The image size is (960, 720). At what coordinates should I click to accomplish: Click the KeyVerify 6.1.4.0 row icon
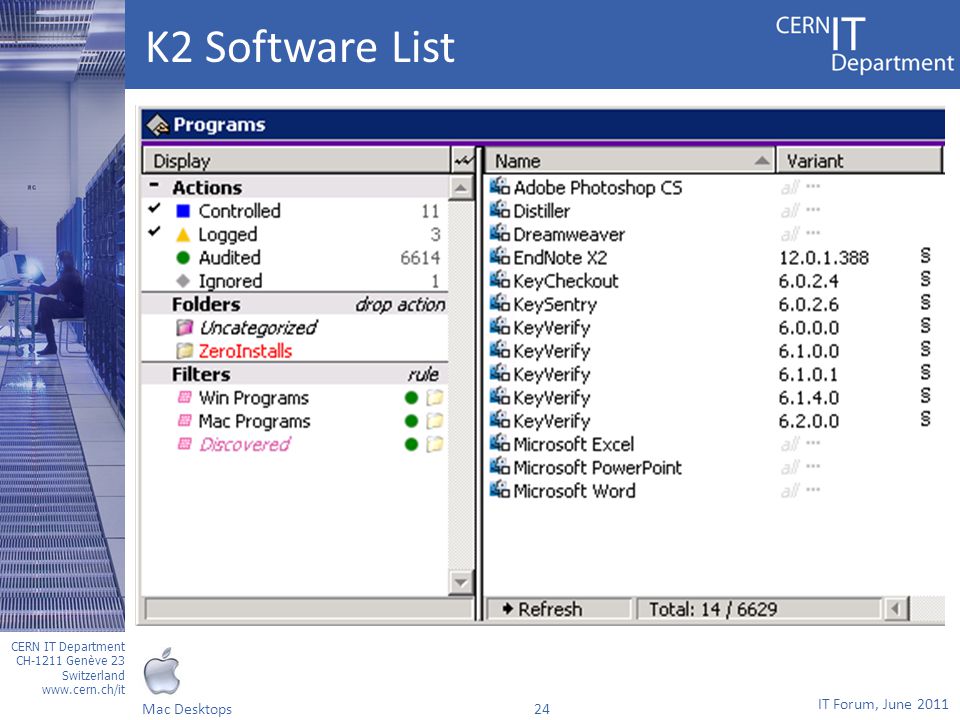pos(500,396)
